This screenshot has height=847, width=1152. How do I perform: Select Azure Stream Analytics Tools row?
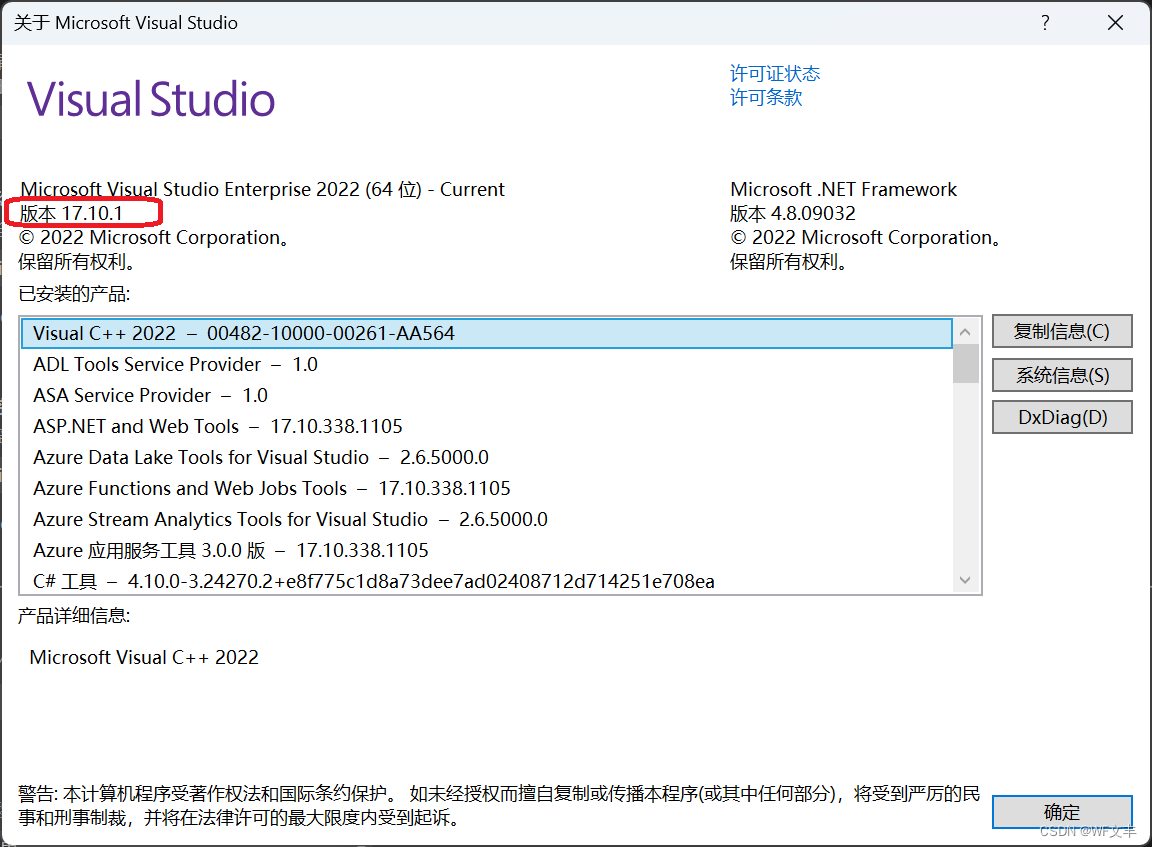487,519
